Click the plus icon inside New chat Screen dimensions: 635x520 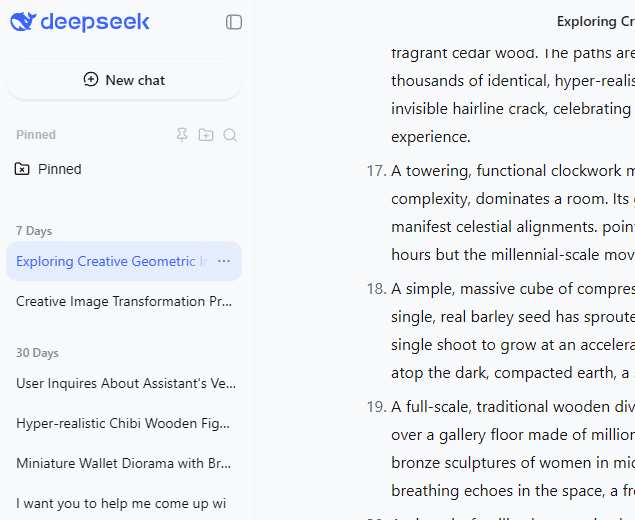point(91,80)
